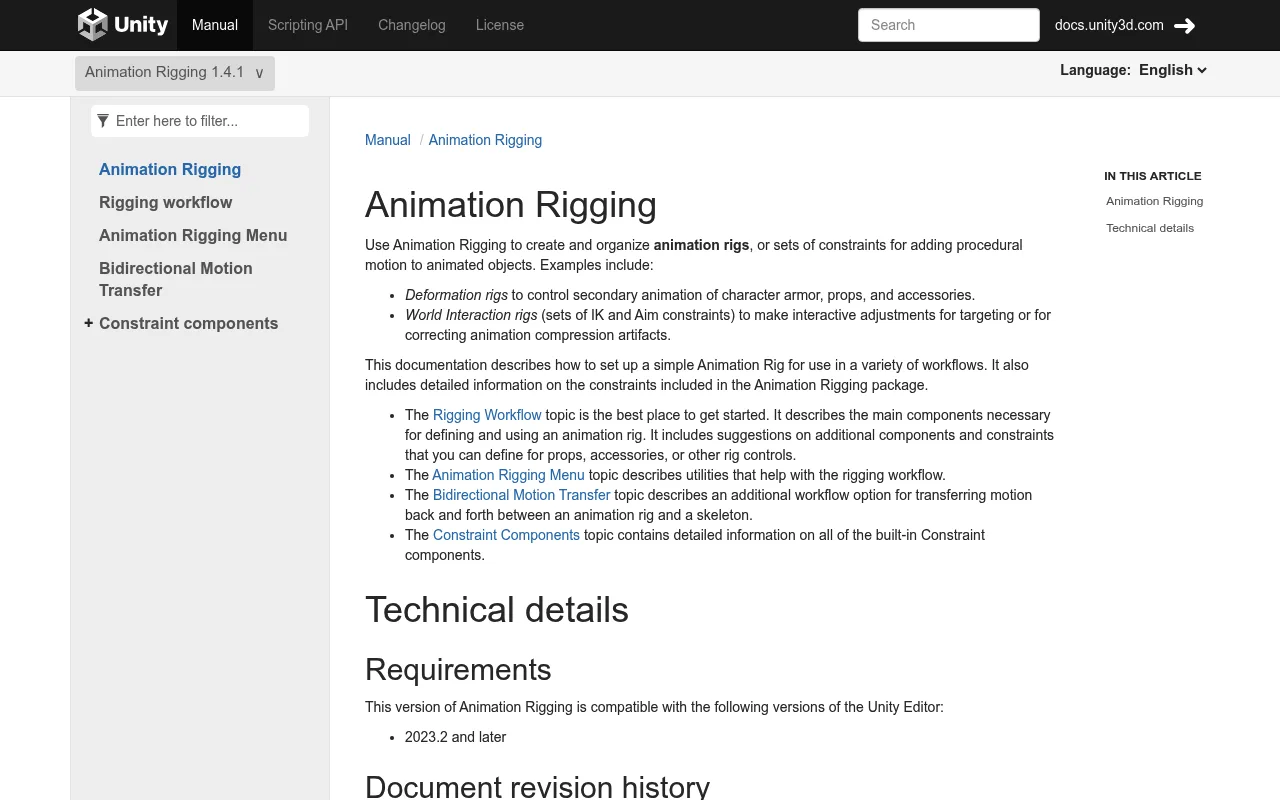Click the 'Document revision history' heading
1280x800 pixels.
[x=537, y=786]
